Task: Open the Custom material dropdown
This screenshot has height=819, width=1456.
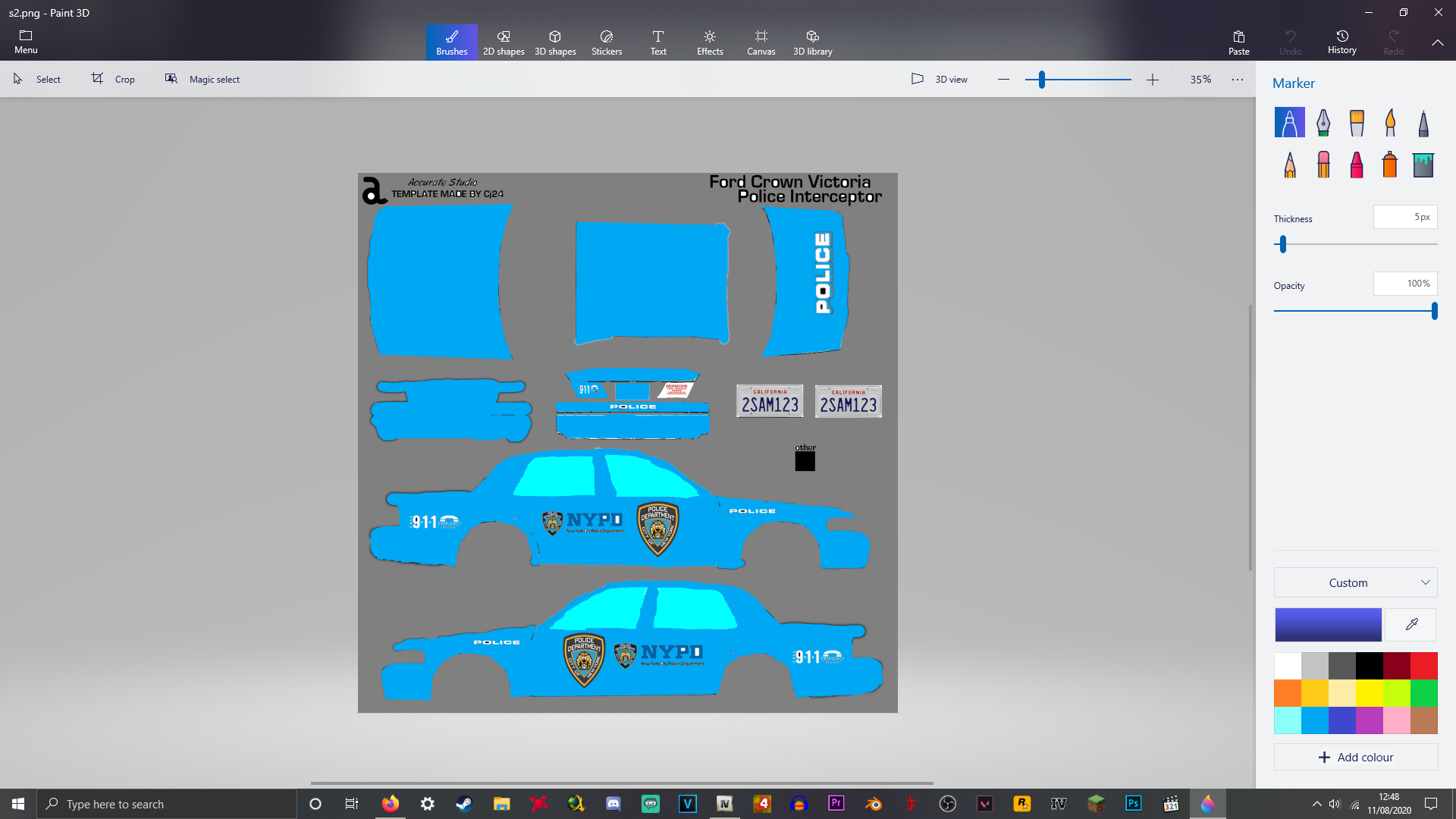Action: pyautogui.click(x=1355, y=582)
